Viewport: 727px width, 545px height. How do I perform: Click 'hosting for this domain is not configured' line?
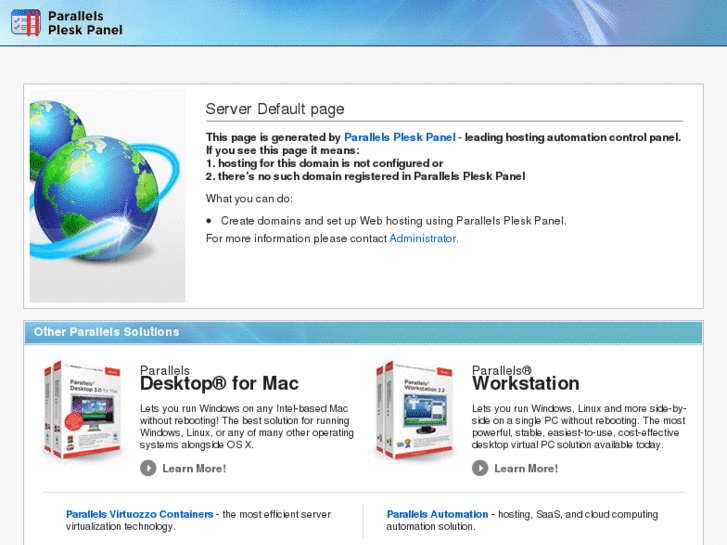(x=325, y=163)
